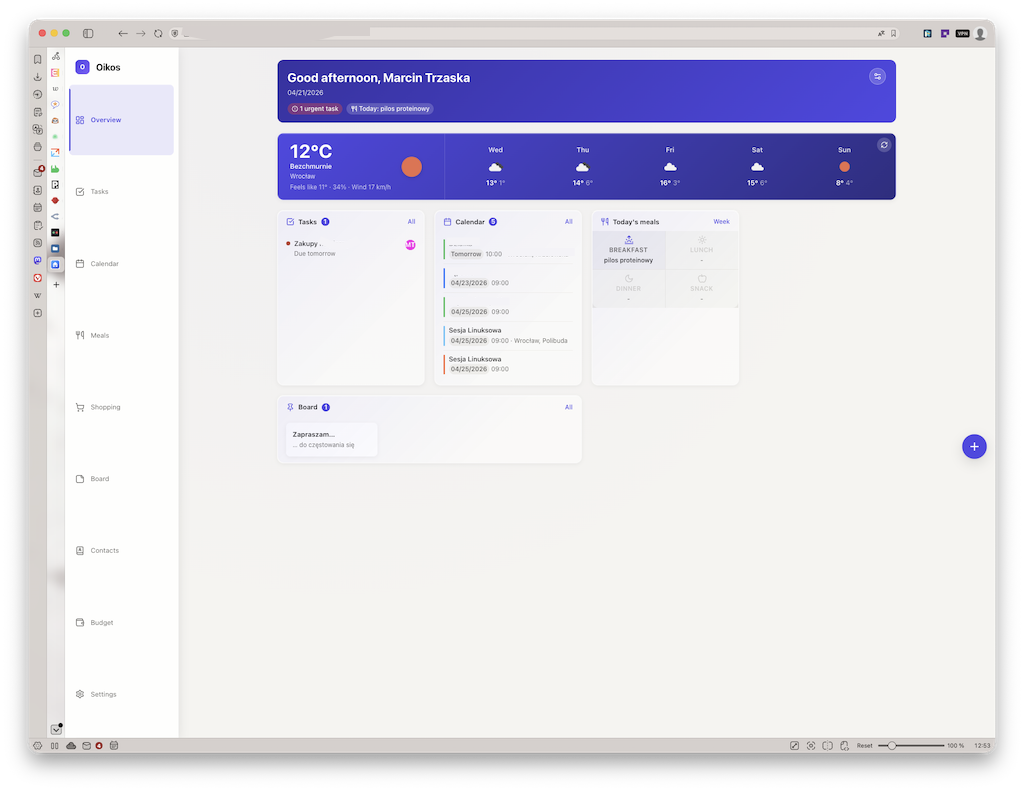
Task: Open the Feeds panel icon
Action: click(x=37, y=243)
